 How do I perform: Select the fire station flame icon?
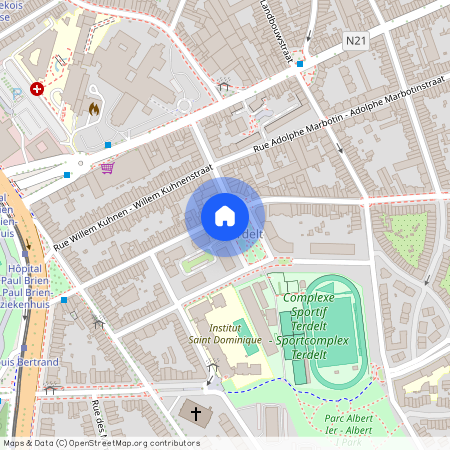tap(94, 109)
